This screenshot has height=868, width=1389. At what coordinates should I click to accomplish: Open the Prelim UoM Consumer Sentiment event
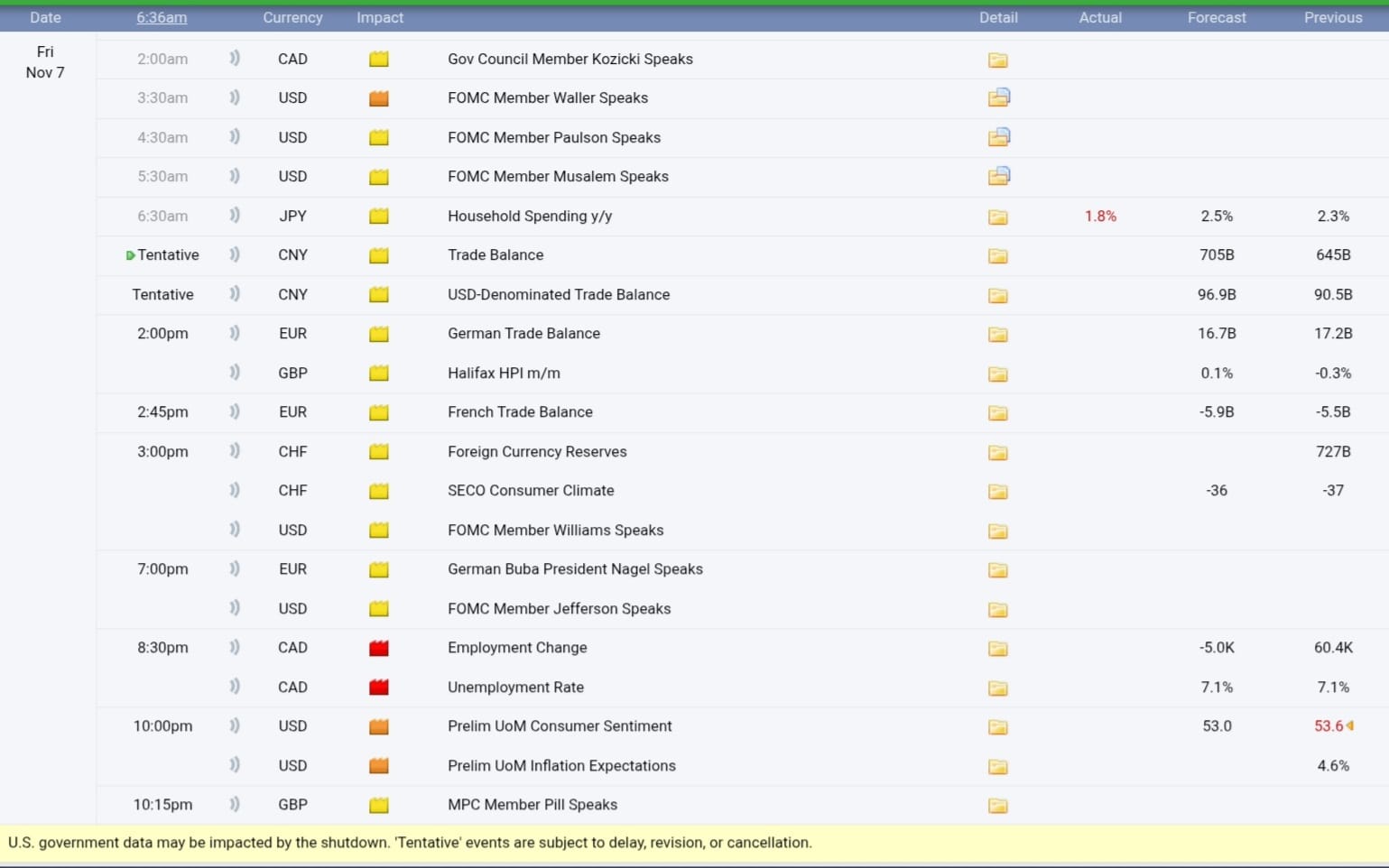[560, 726]
